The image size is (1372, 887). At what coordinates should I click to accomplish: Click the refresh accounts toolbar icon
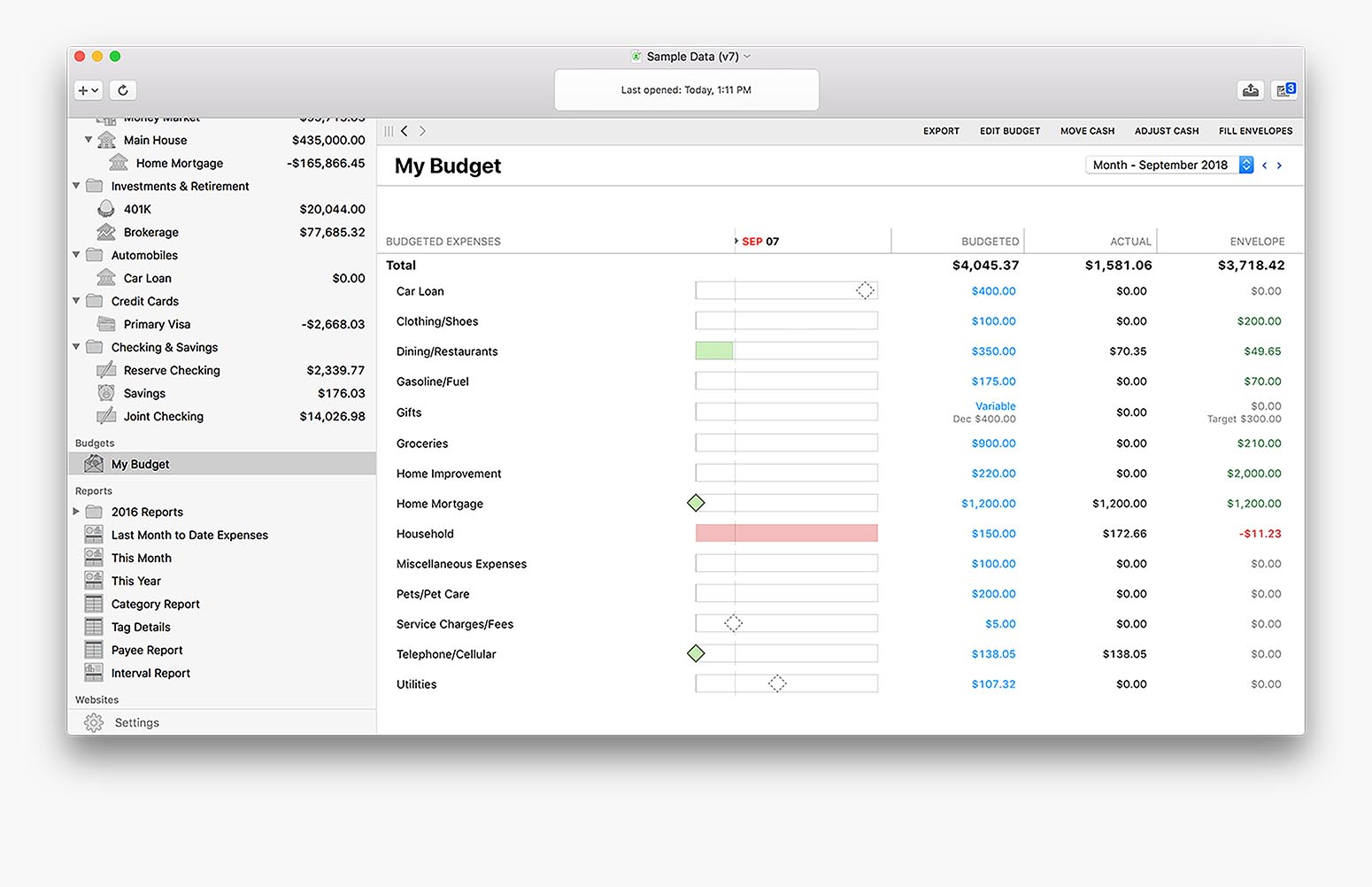pyautogui.click(x=123, y=90)
